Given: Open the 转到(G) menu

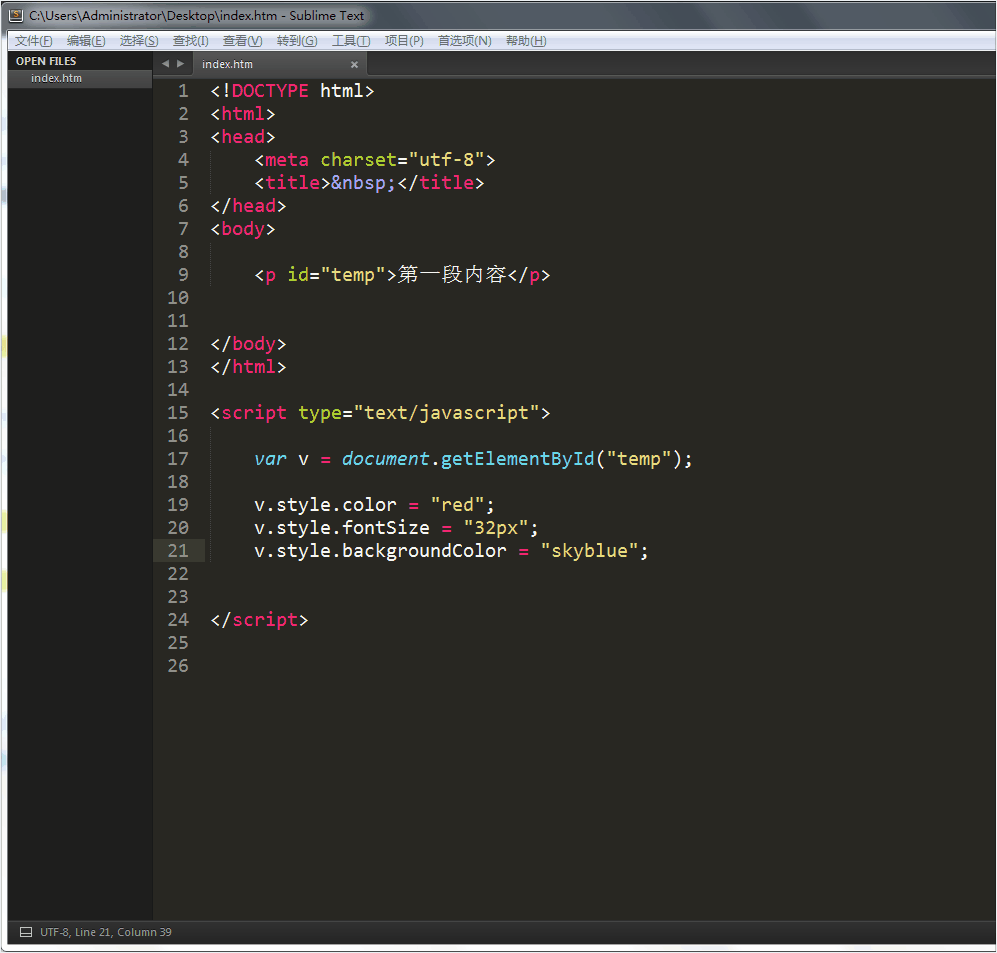Looking at the screenshot, I should coord(297,41).
